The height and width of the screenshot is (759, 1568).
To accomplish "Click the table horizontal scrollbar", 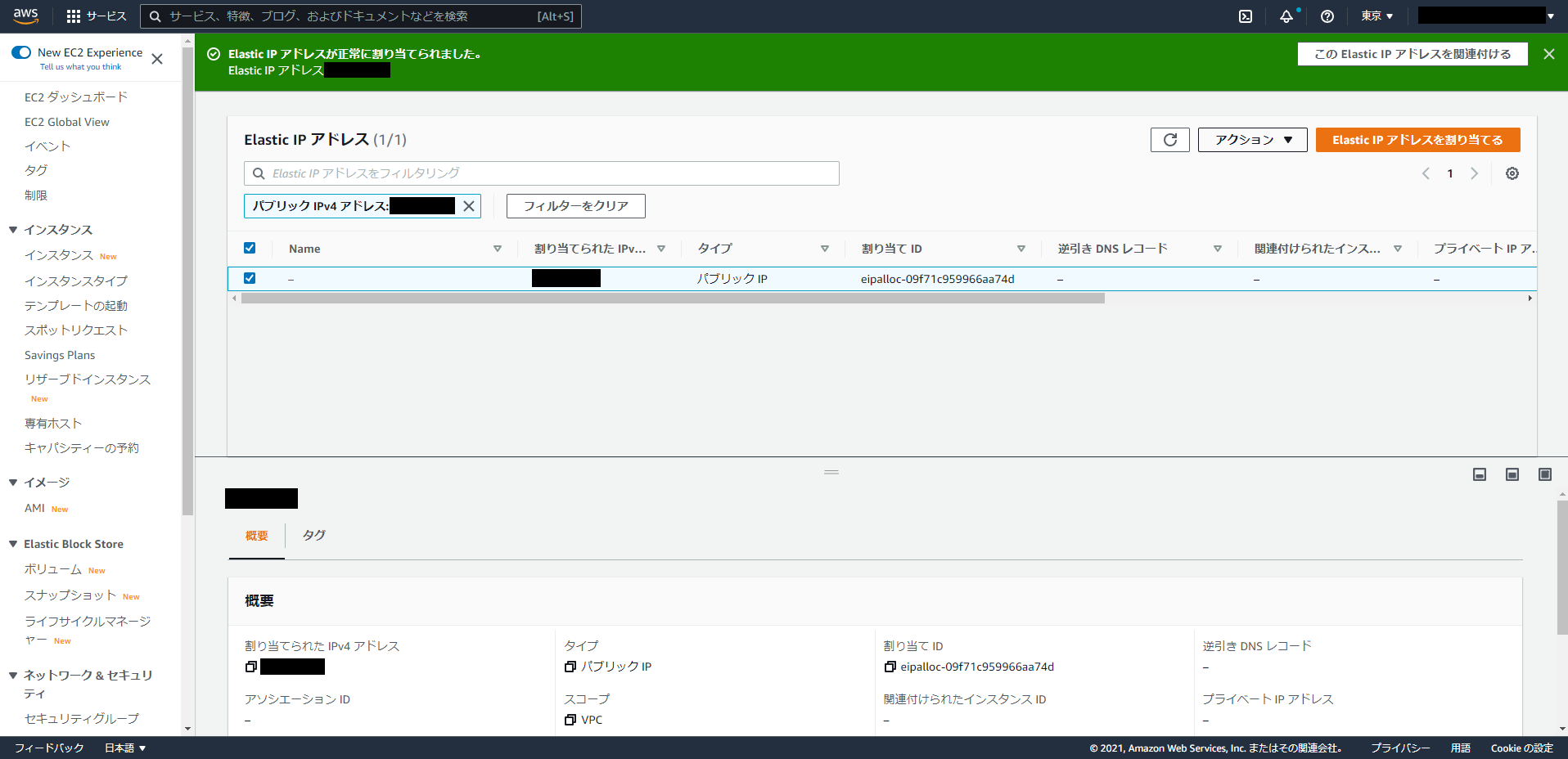I will click(673, 299).
